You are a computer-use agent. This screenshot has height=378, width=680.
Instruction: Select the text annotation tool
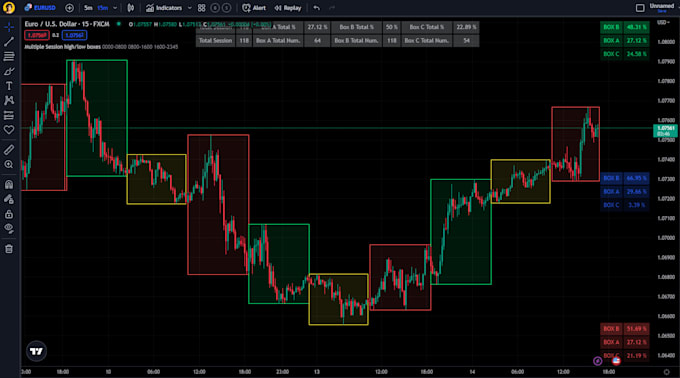pyautogui.click(x=9, y=86)
